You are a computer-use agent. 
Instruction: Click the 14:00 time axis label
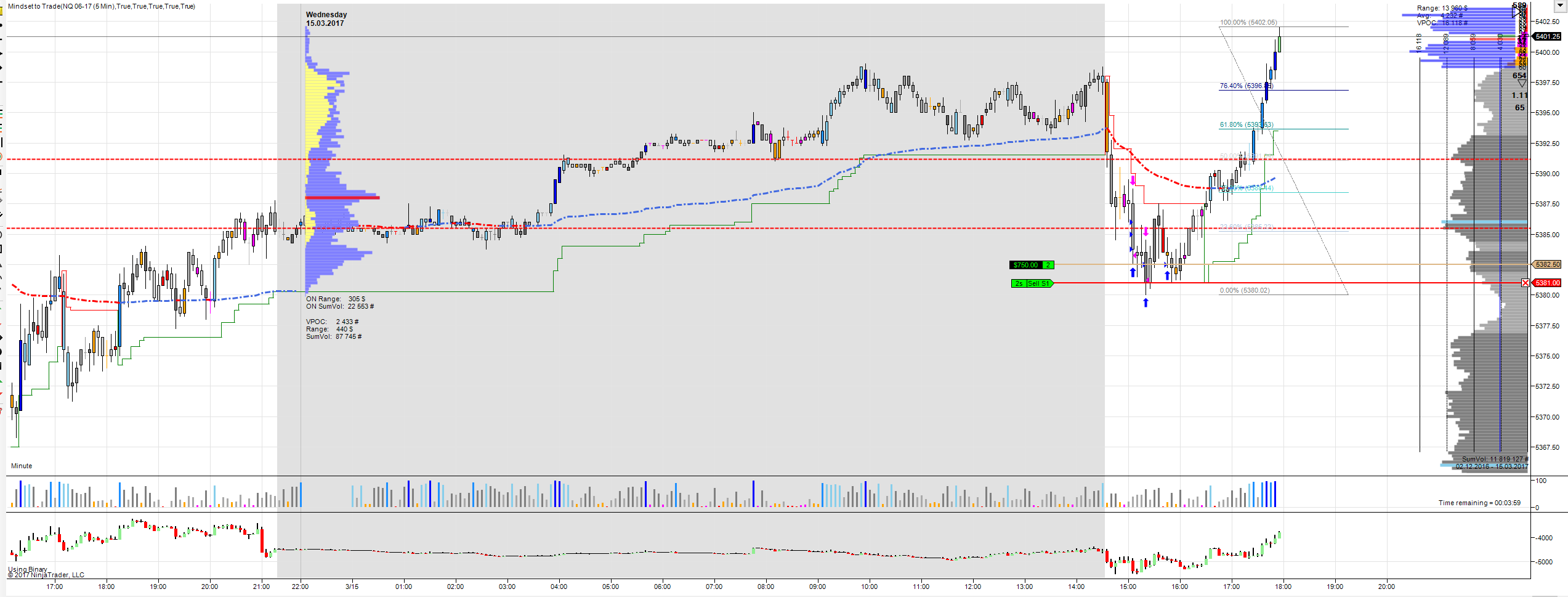1077,587
